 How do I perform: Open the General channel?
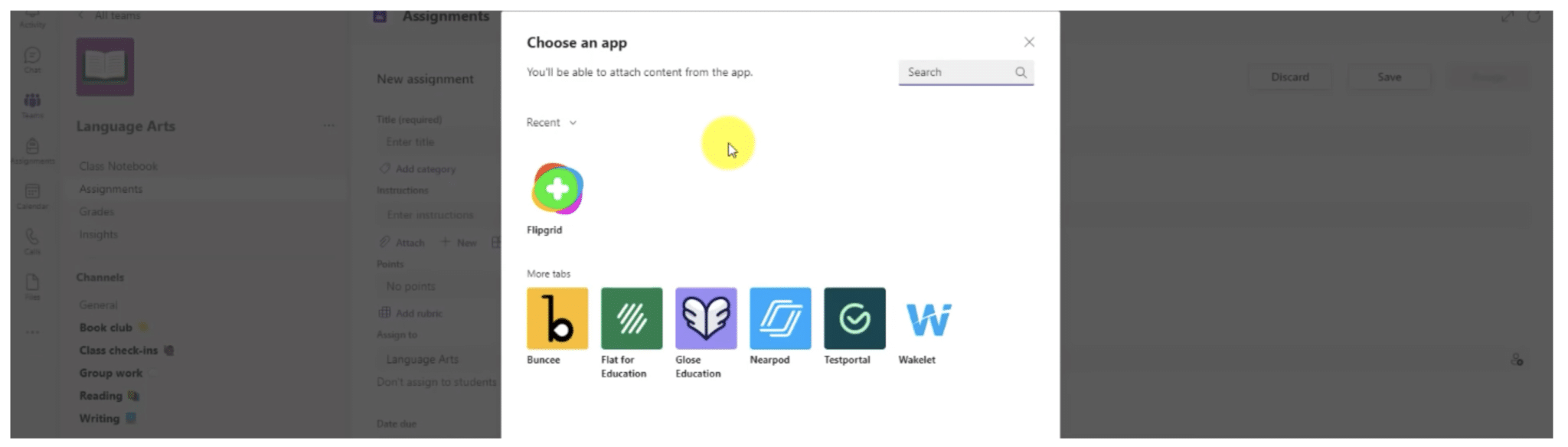pyautogui.click(x=98, y=305)
